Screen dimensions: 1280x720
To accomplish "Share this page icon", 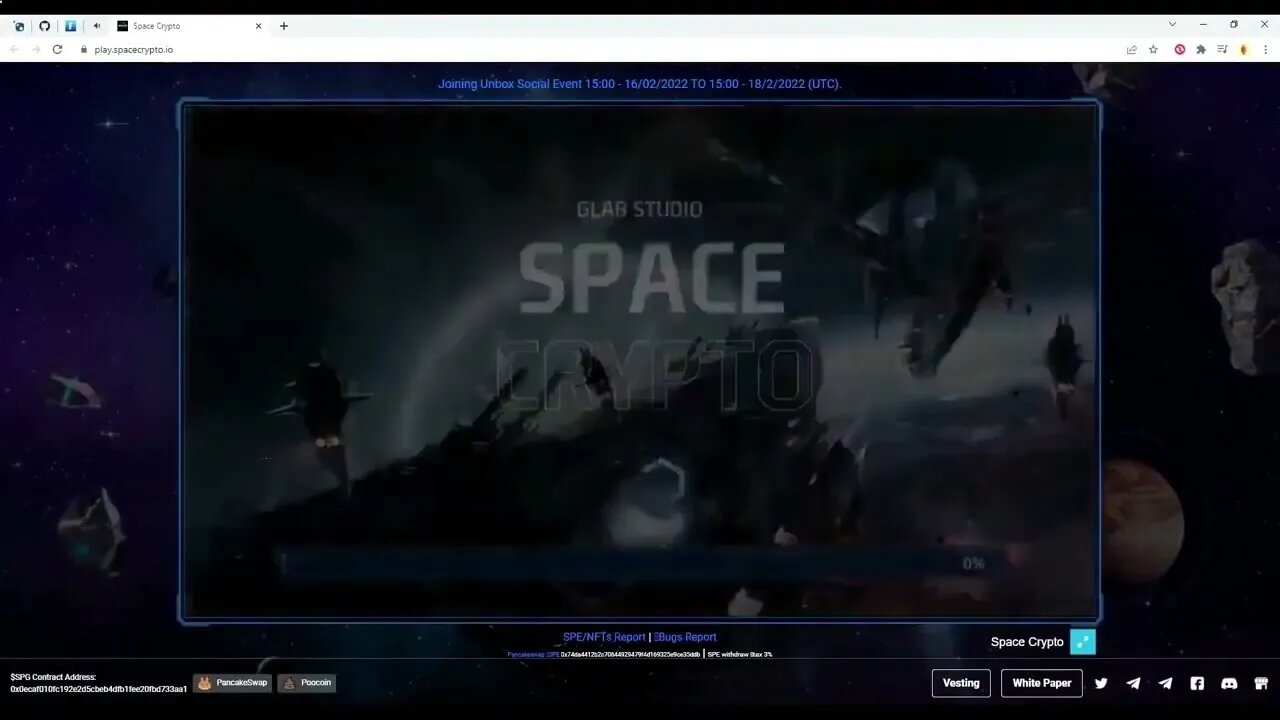I will pyautogui.click(x=1131, y=49).
